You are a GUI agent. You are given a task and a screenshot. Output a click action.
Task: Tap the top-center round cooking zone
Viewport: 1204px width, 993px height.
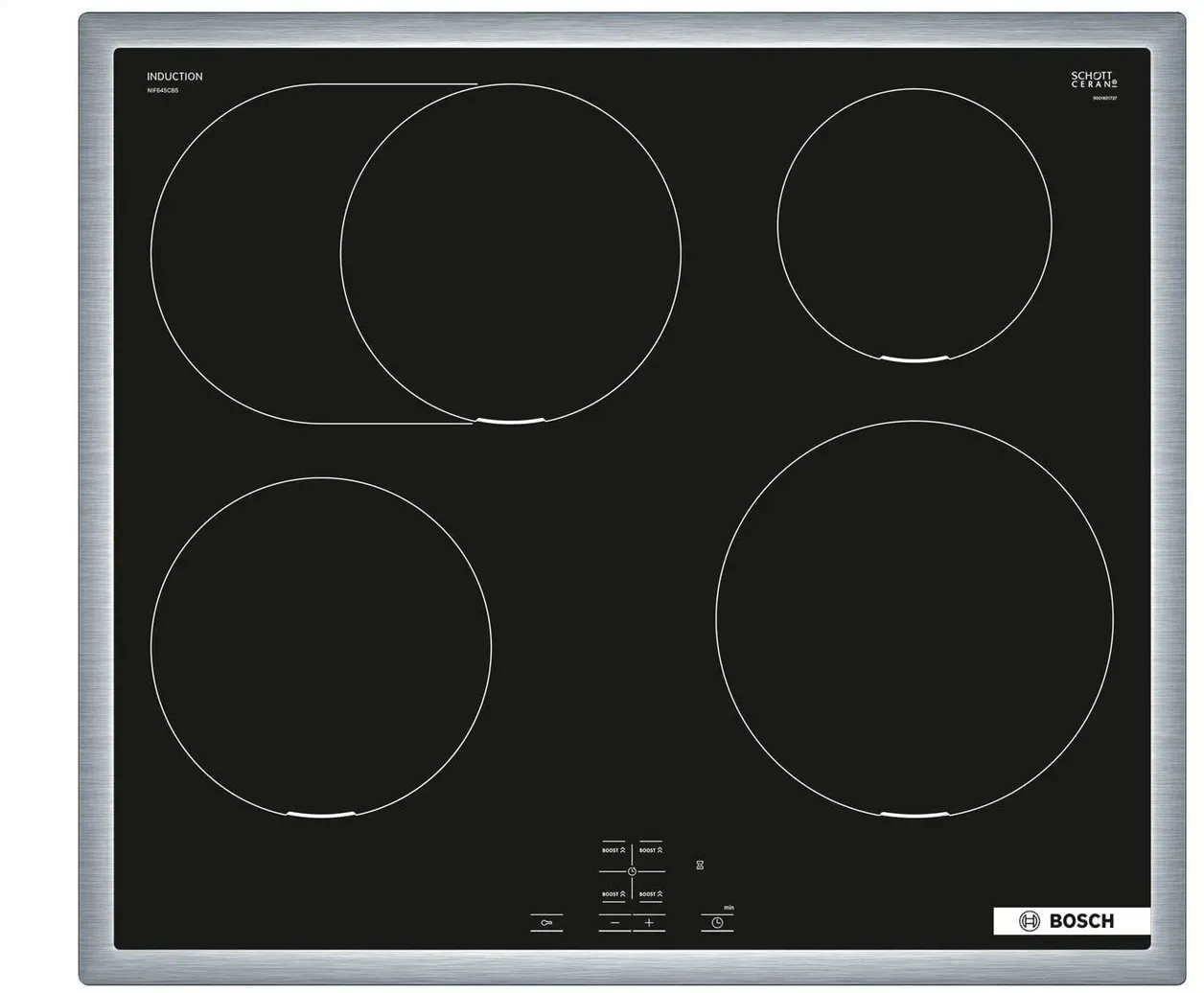point(511,254)
